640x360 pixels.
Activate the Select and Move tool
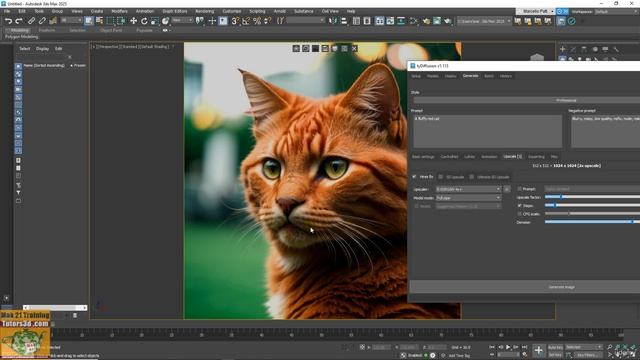pos(133,21)
